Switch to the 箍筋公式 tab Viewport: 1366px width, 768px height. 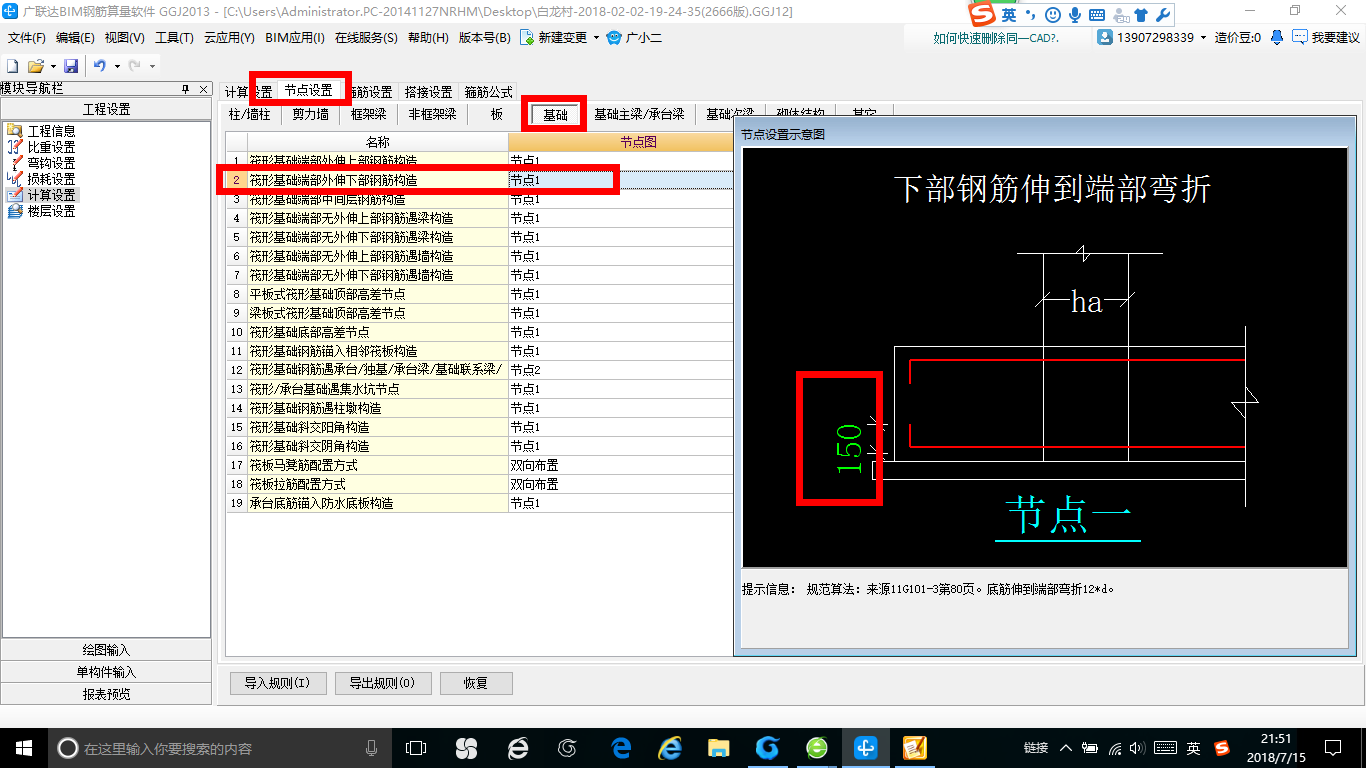(x=488, y=92)
